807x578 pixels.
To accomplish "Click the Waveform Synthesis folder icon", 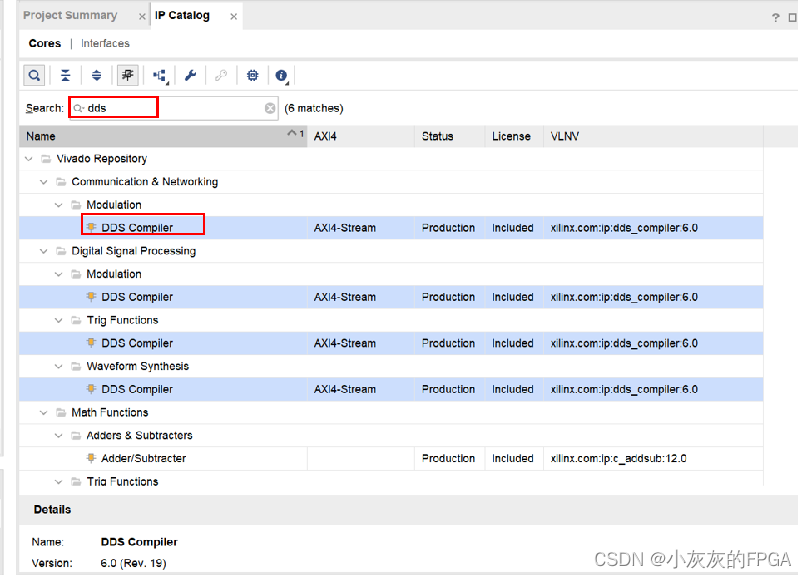I will click(x=76, y=366).
